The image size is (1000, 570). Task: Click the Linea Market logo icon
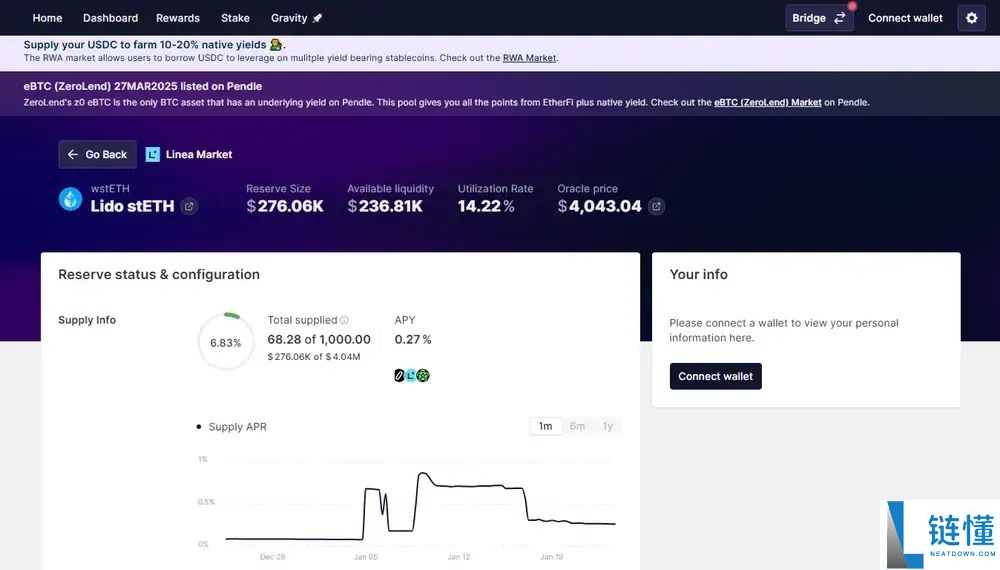coord(153,155)
